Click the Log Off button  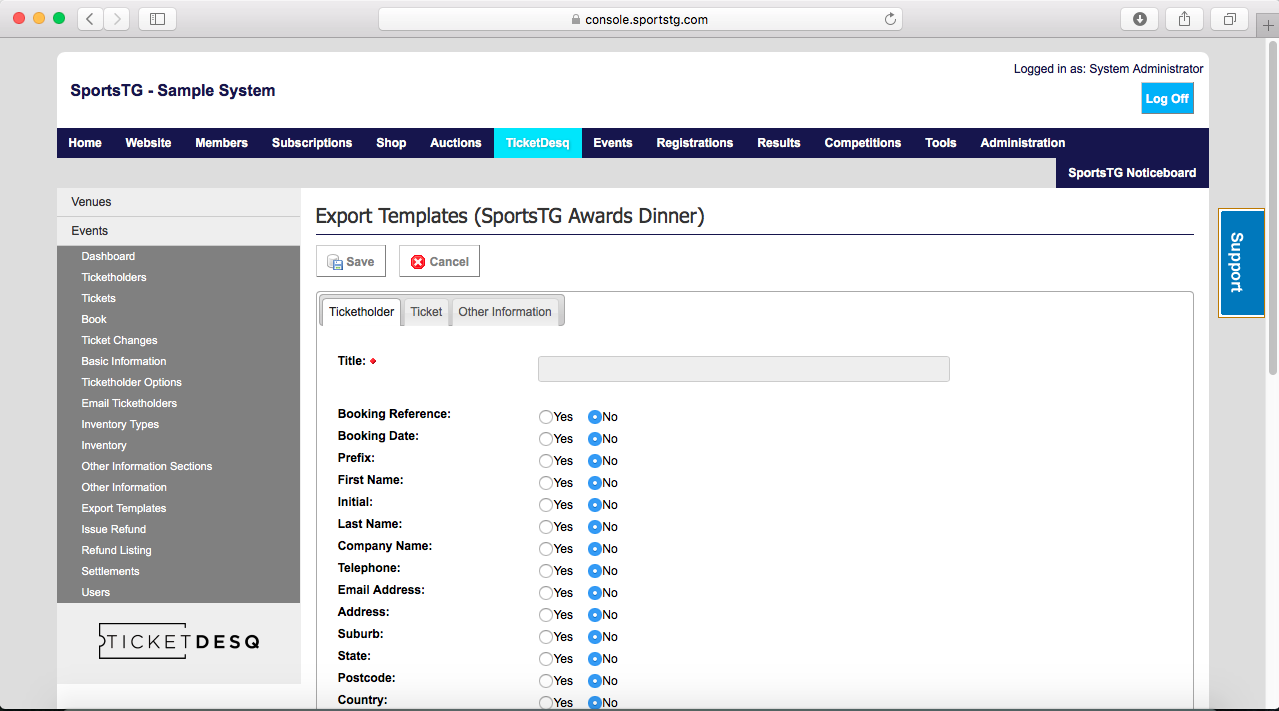coord(1167,99)
